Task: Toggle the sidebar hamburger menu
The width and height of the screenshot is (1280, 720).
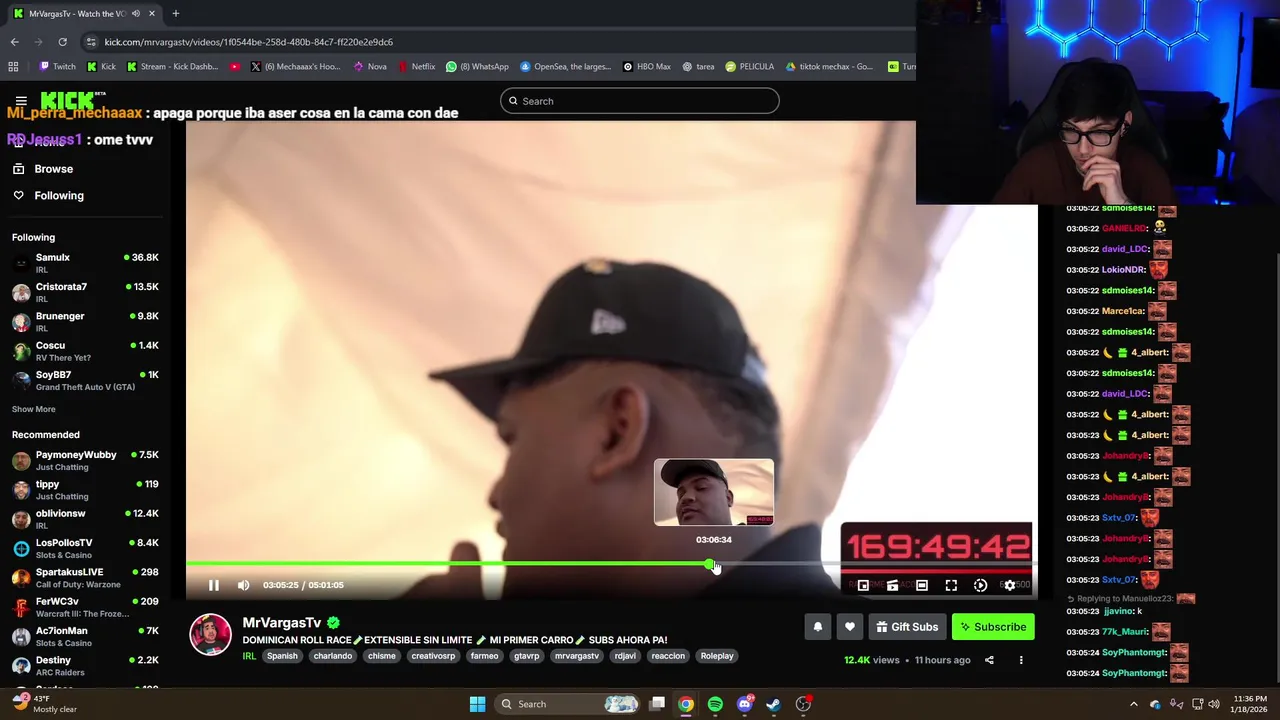Action: [x=21, y=101]
